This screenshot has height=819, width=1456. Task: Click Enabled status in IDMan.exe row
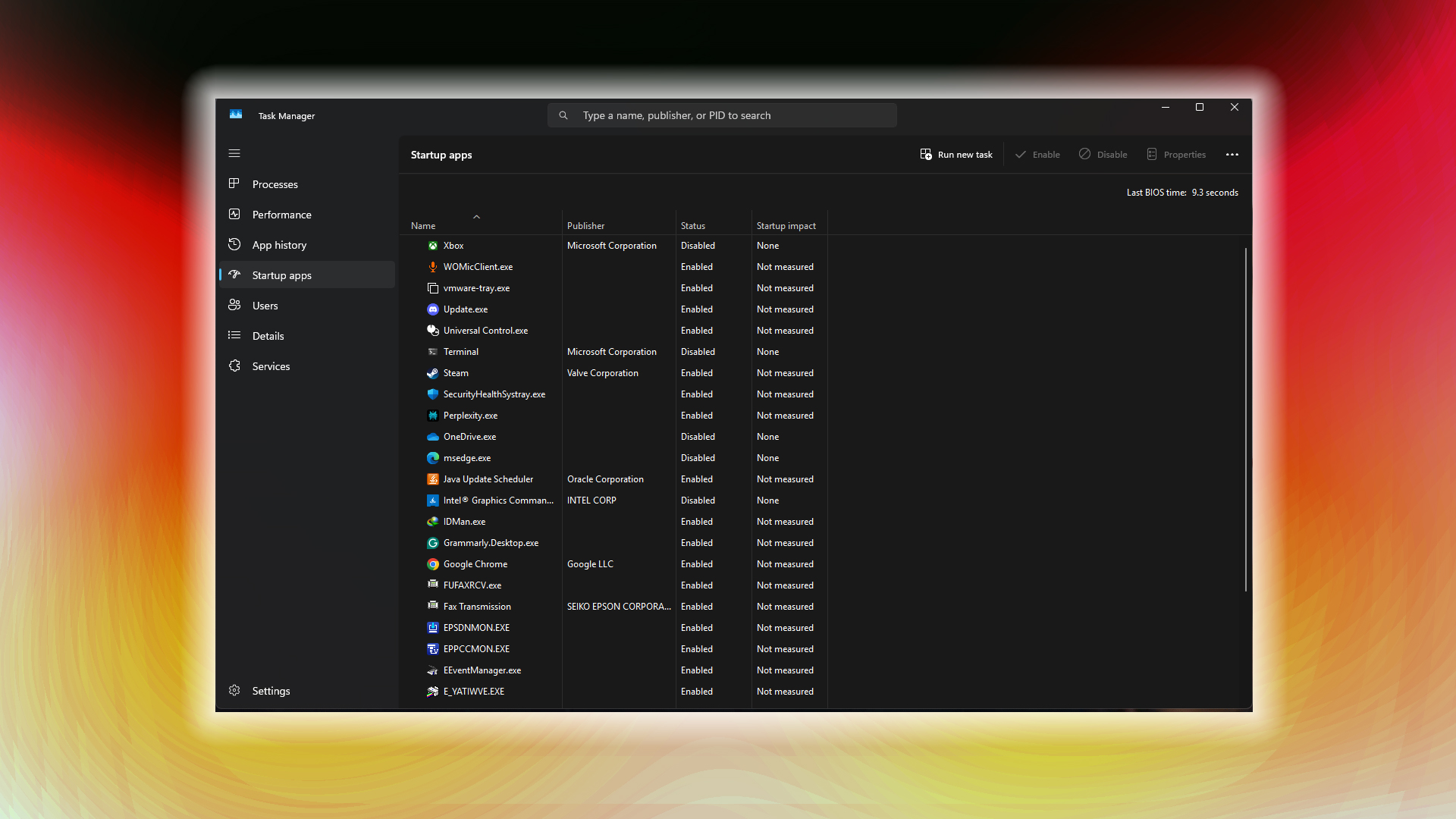tap(697, 522)
